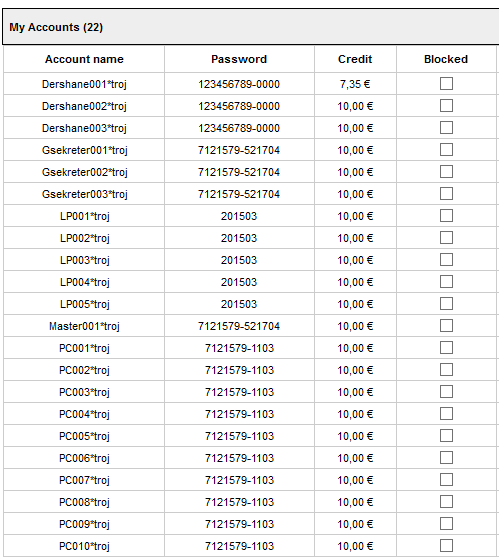Click password cell of PC001*troj
The width and height of the screenshot is (499, 559).
coord(239,348)
